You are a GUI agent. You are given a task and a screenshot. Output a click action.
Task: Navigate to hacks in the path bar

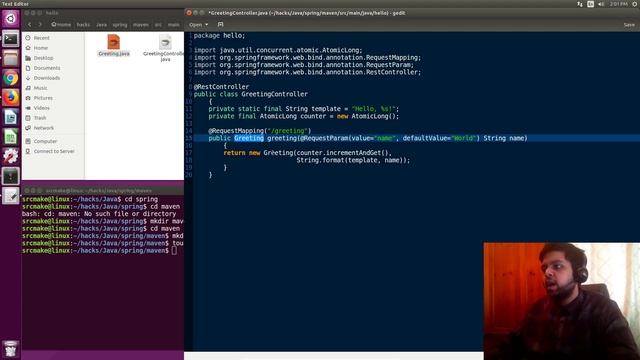[83, 24]
